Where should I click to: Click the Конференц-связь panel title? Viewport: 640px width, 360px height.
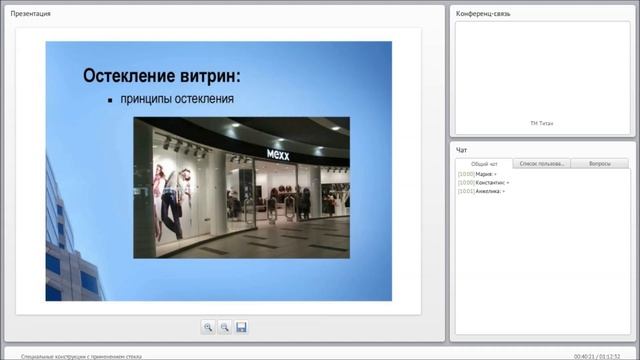483,13
